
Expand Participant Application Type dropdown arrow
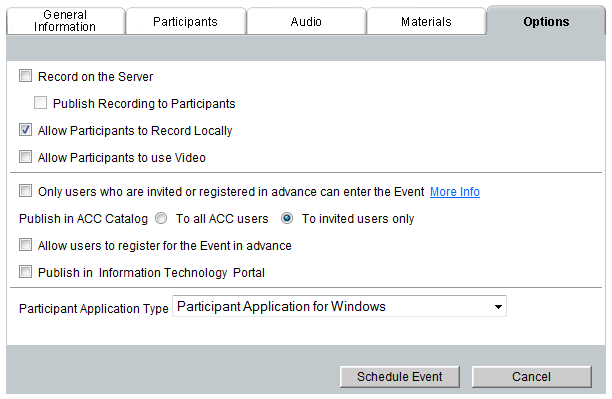pyautogui.click(x=498, y=306)
